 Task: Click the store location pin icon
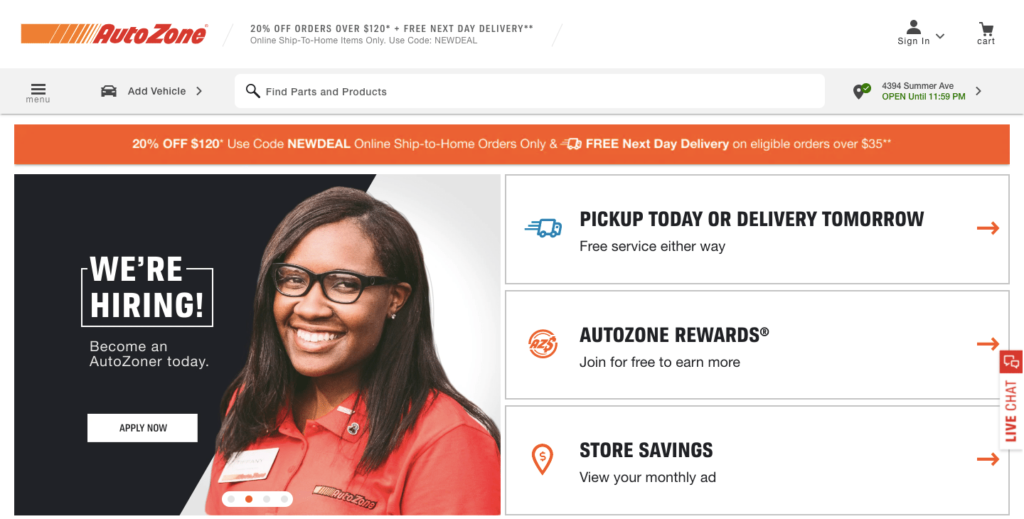click(861, 91)
